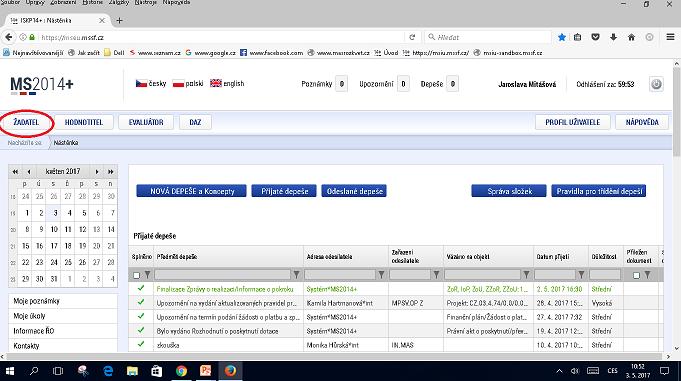The width and height of the screenshot is (681, 381).
Task: Open Windows Start menu
Action: tap(10, 371)
